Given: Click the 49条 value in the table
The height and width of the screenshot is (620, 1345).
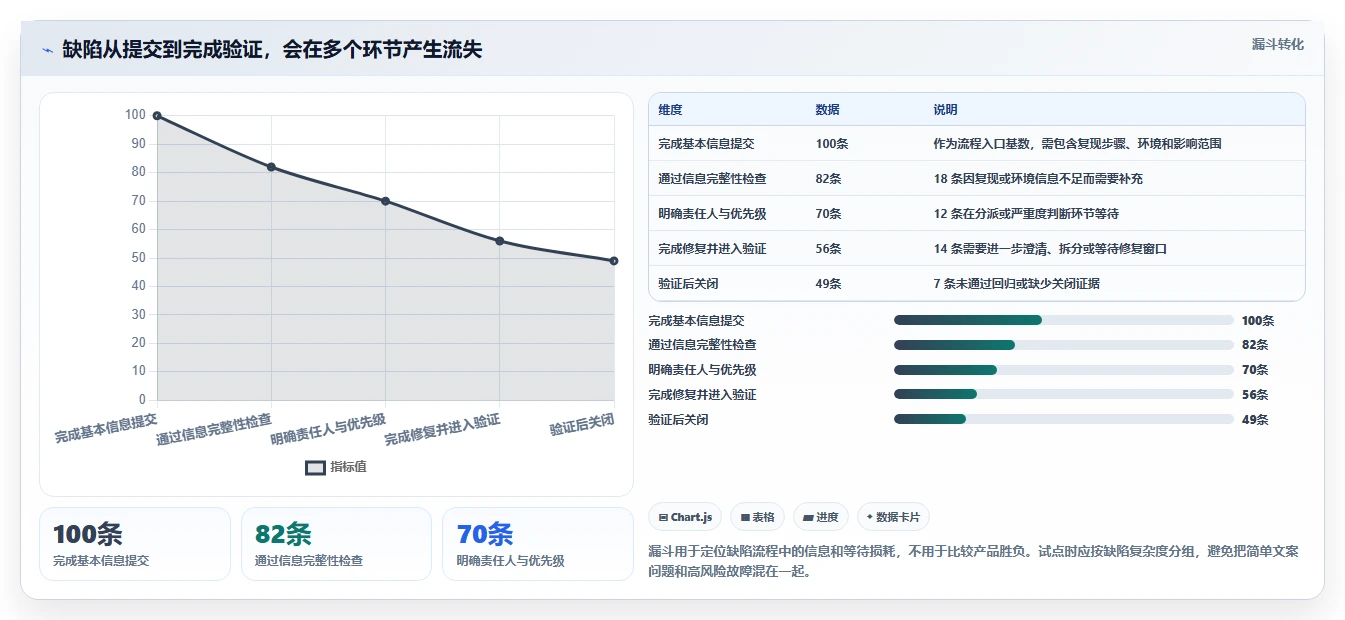Looking at the screenshot, I should coord(828,284).
